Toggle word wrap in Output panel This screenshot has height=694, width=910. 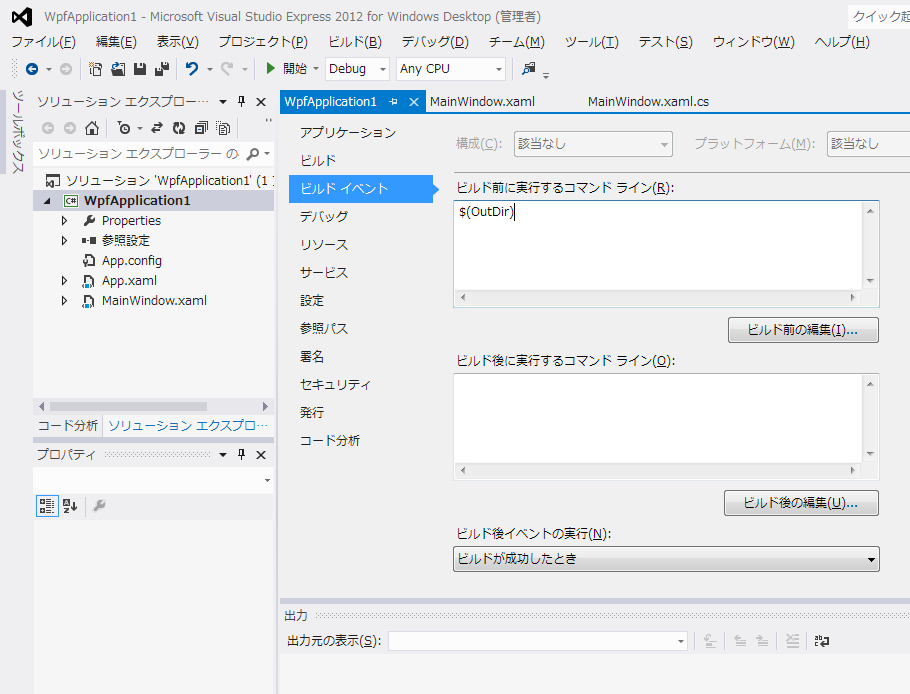(821, 641)
